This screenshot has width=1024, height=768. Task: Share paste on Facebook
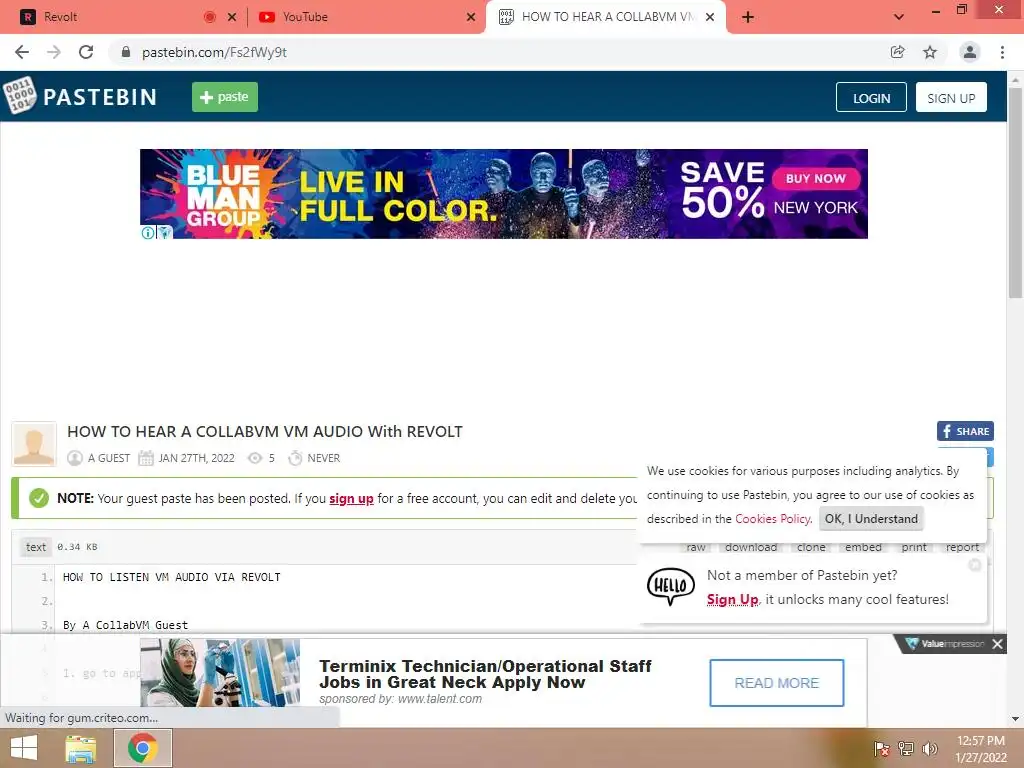[965, 431]
